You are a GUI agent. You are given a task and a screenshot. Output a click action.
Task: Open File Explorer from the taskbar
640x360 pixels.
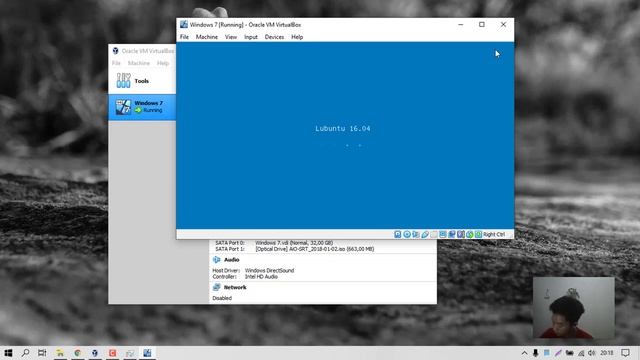point(60,353)
